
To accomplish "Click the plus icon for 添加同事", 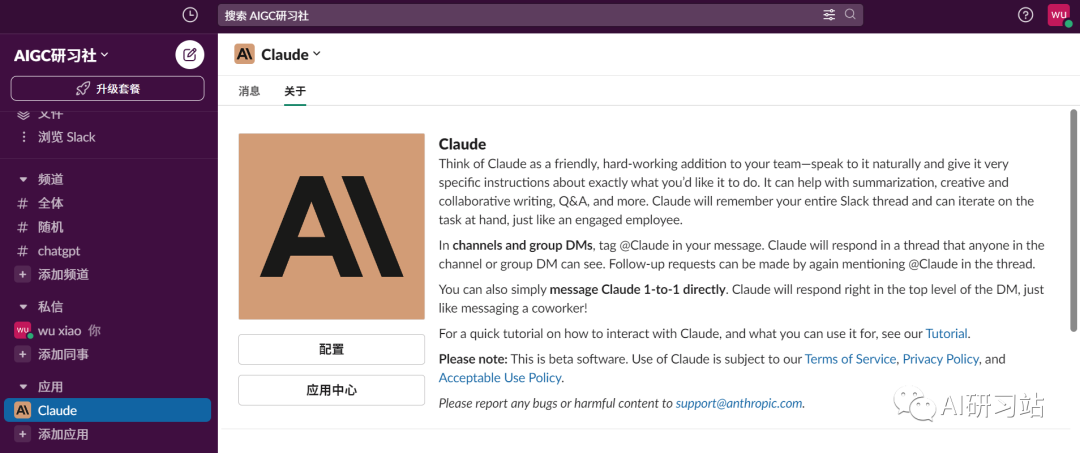I will (x=23, y=355).
